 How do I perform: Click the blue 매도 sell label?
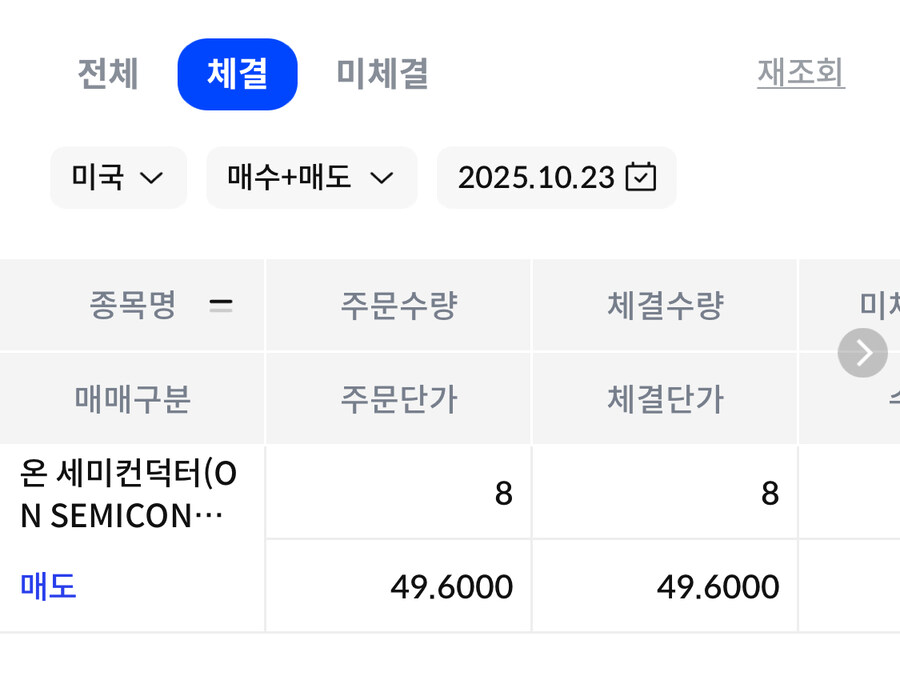click(47, 586)
